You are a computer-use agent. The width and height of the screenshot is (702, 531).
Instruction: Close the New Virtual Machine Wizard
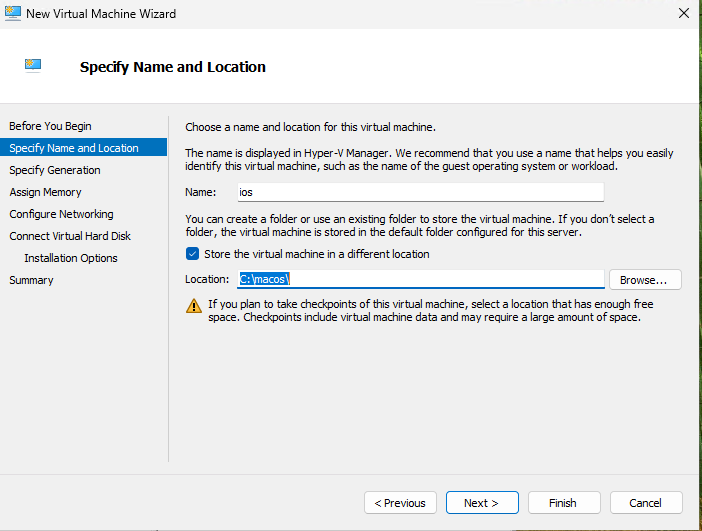(684, 13)
